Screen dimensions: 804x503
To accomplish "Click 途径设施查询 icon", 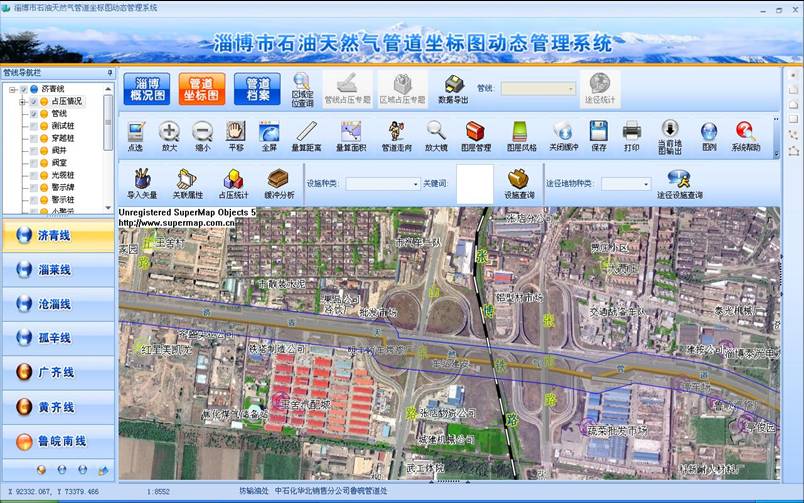I will (679, 184).
